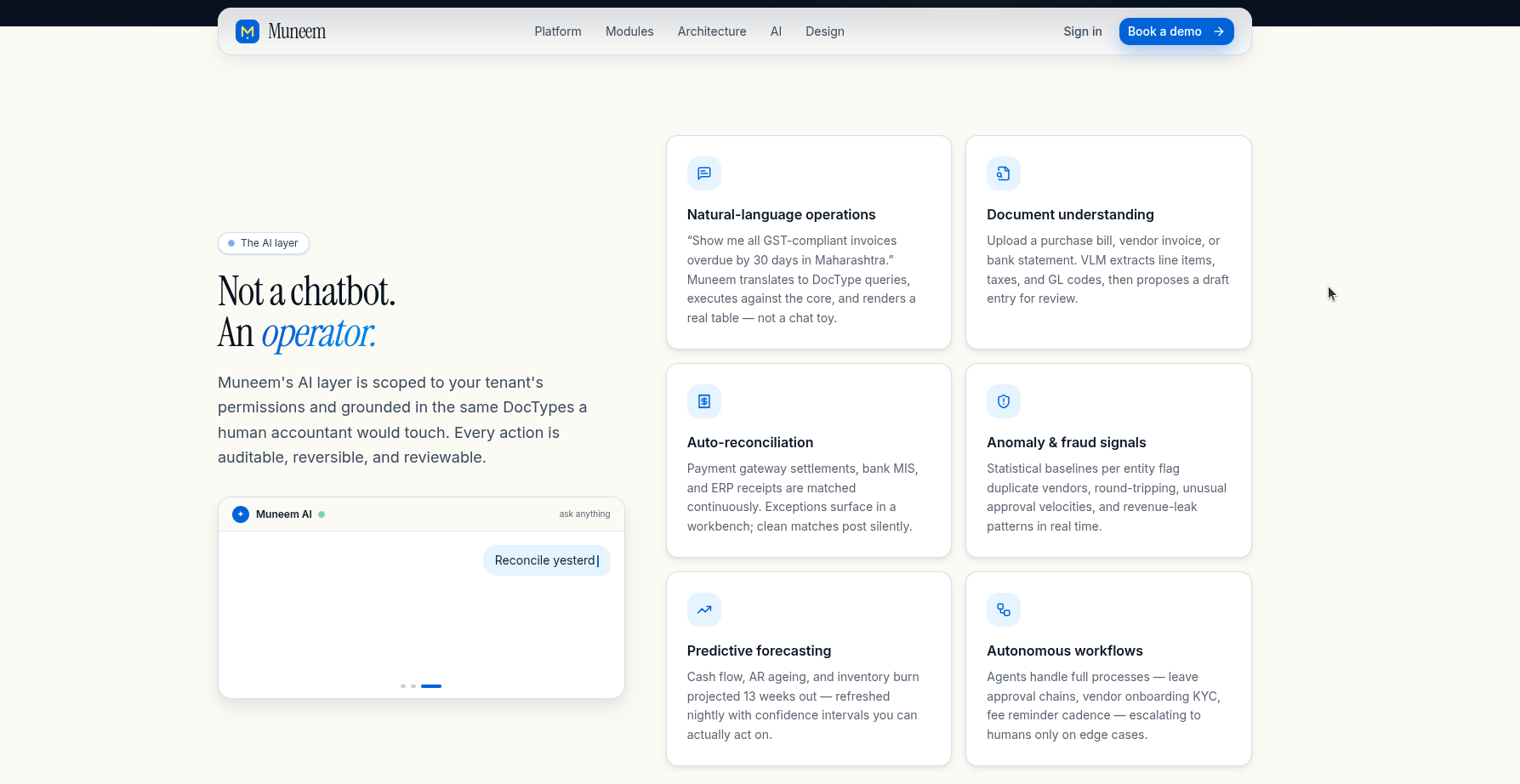
Task: Click the Anomaly & fraud signals shield icon
Action: tap(1004, 401)
